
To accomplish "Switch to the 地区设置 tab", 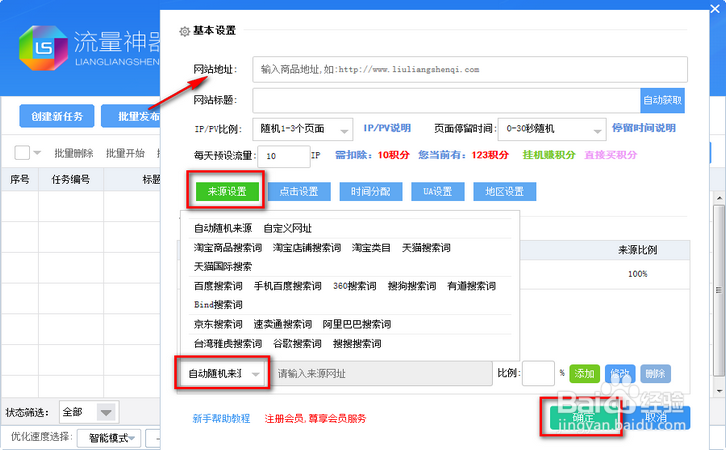I will (x=505, y=191).
